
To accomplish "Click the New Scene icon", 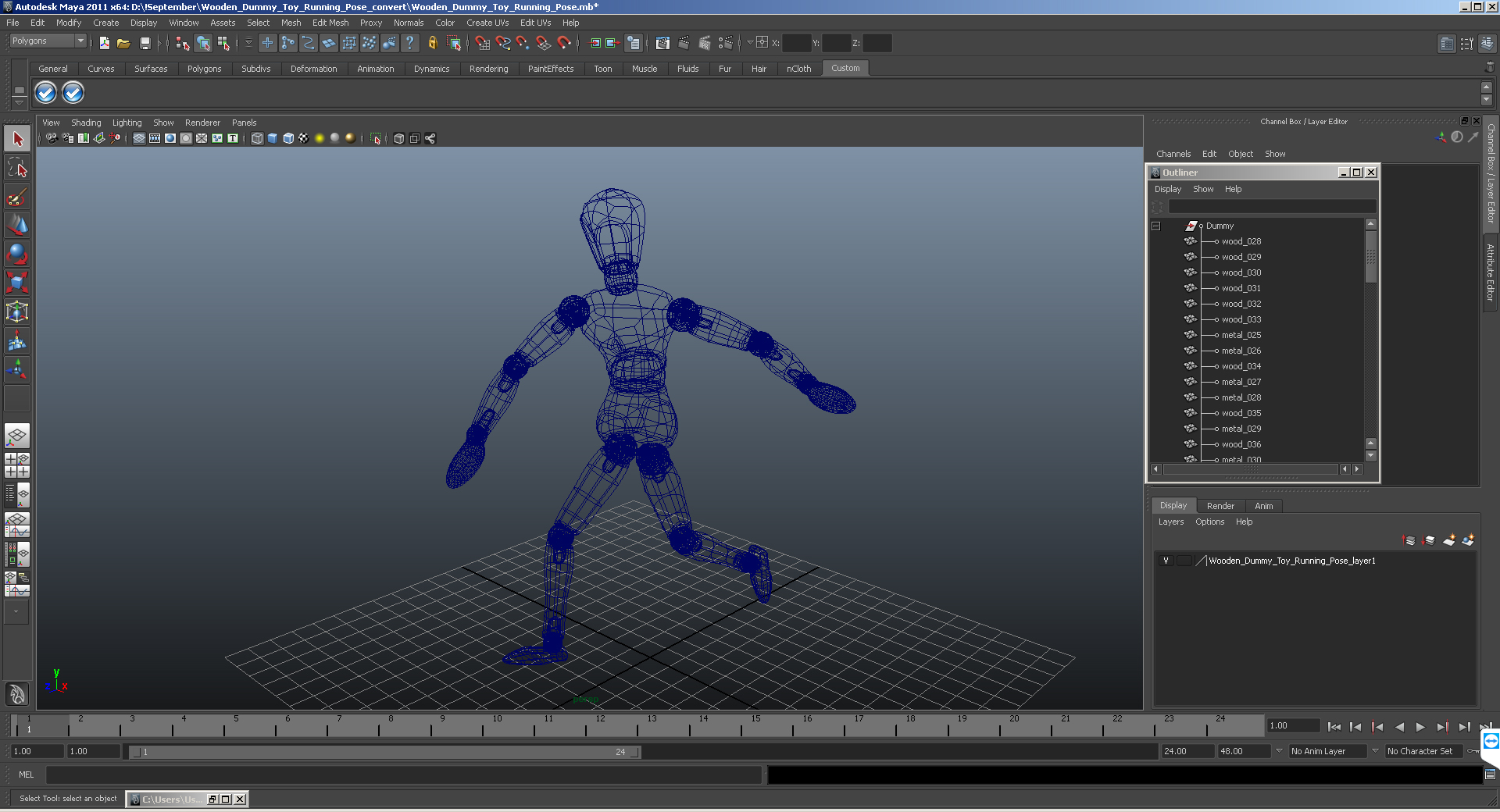I will pos(104,43).
